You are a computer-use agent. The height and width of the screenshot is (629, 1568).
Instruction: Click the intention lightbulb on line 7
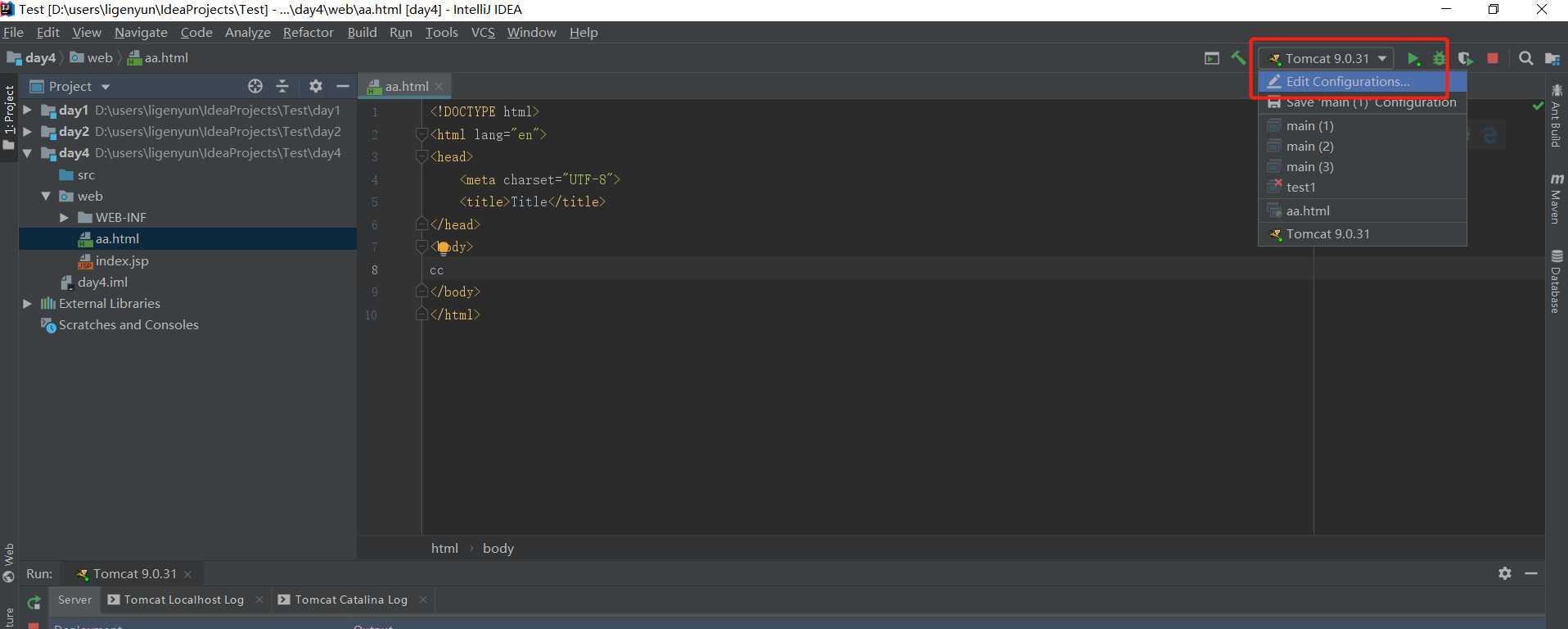coord(443,247)
